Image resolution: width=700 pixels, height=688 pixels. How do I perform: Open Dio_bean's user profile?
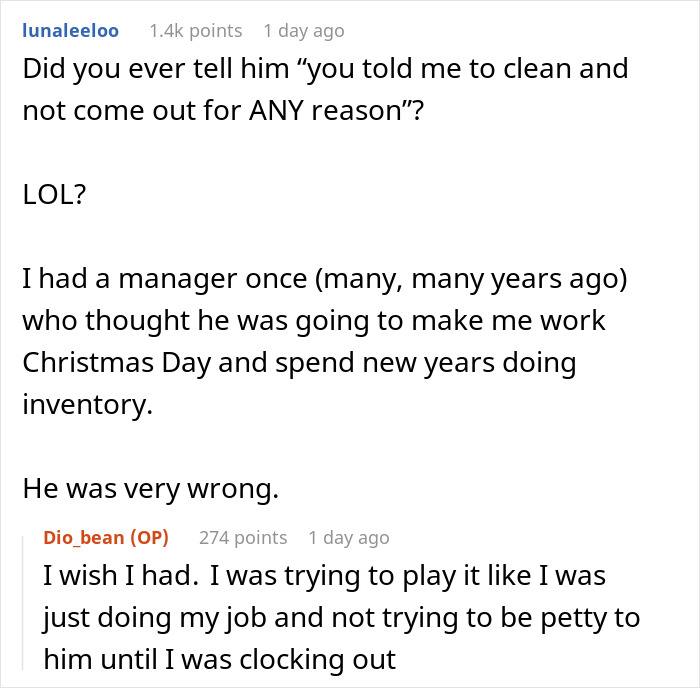tap(83, 537)
